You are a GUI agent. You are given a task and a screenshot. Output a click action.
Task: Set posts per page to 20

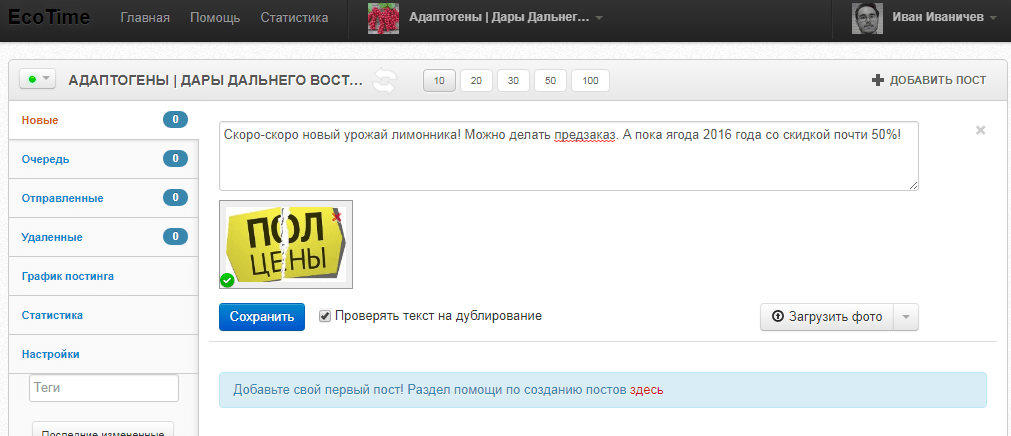tap(476, 81)
